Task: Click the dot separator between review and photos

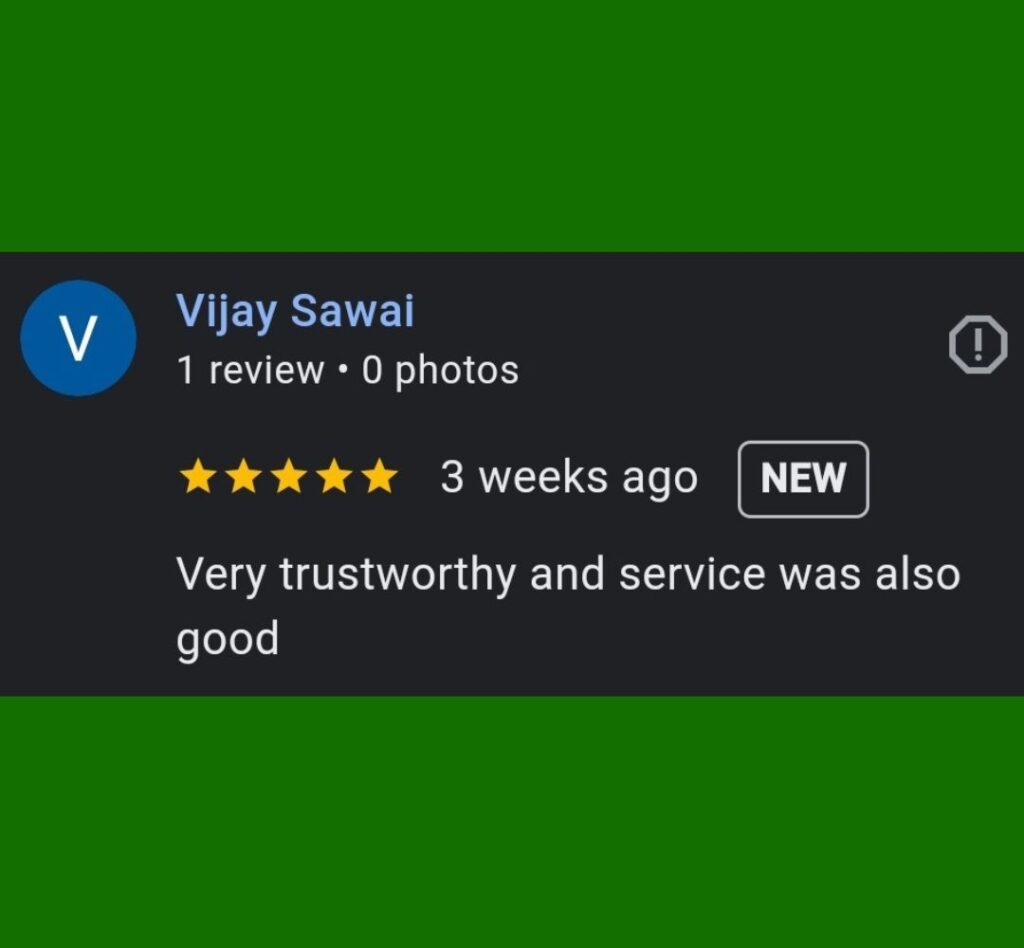Action: click(x=343, y=370)
